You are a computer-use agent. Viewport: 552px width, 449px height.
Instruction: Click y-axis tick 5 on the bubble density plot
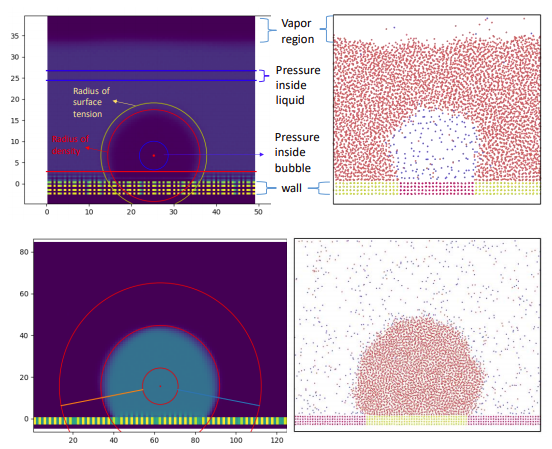click(17, 163)
